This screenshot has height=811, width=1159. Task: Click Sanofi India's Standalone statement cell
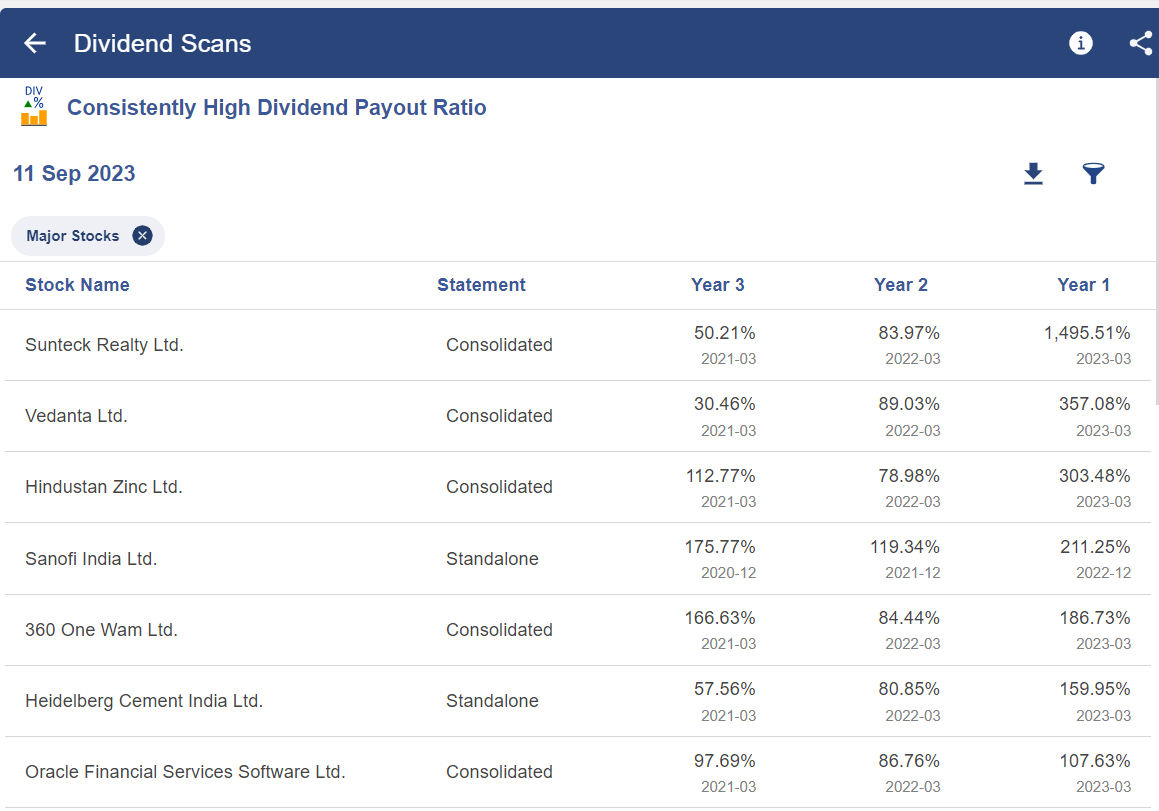coord(492,559)
